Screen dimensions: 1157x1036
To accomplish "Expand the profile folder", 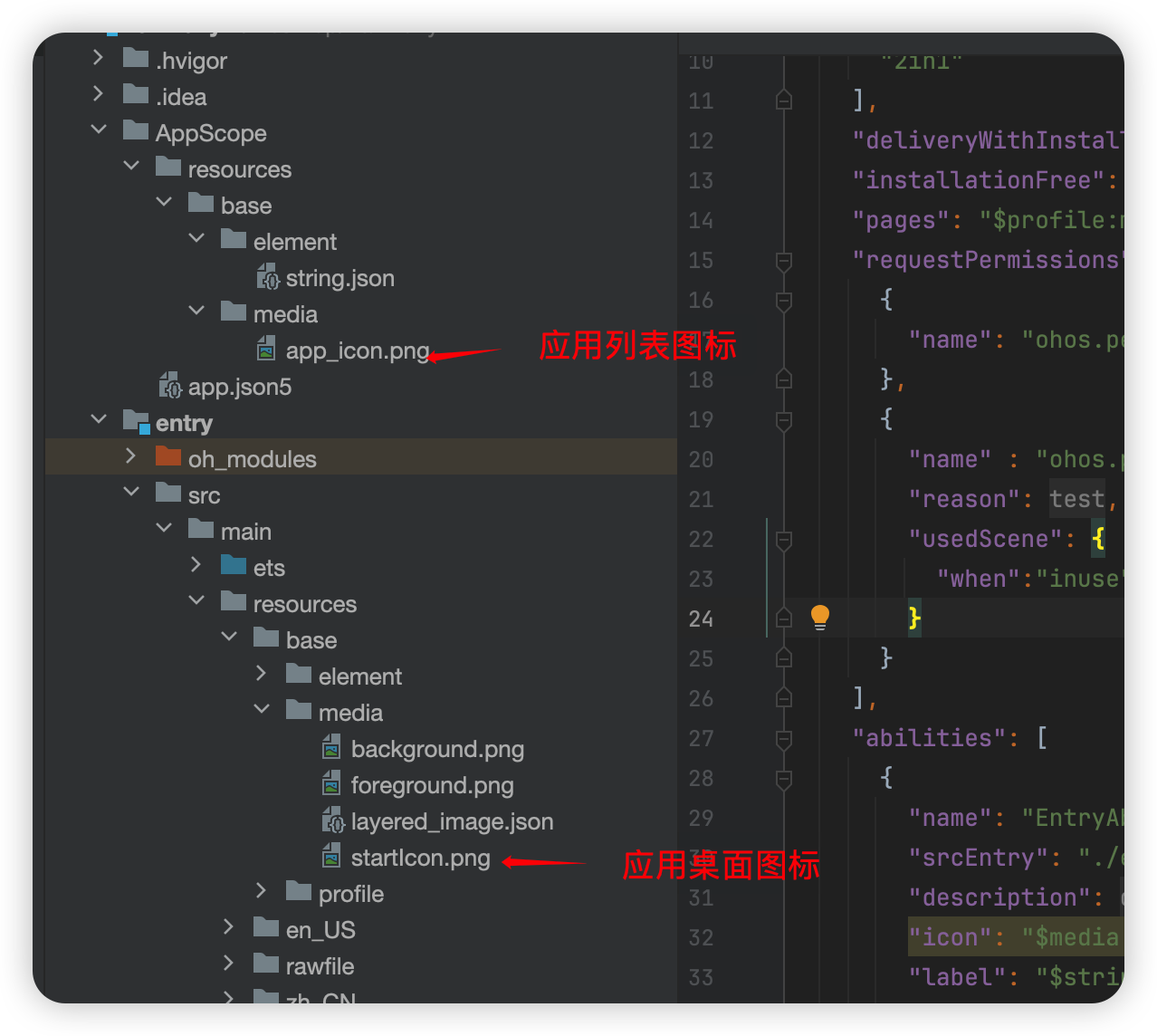I will (262, 891).
